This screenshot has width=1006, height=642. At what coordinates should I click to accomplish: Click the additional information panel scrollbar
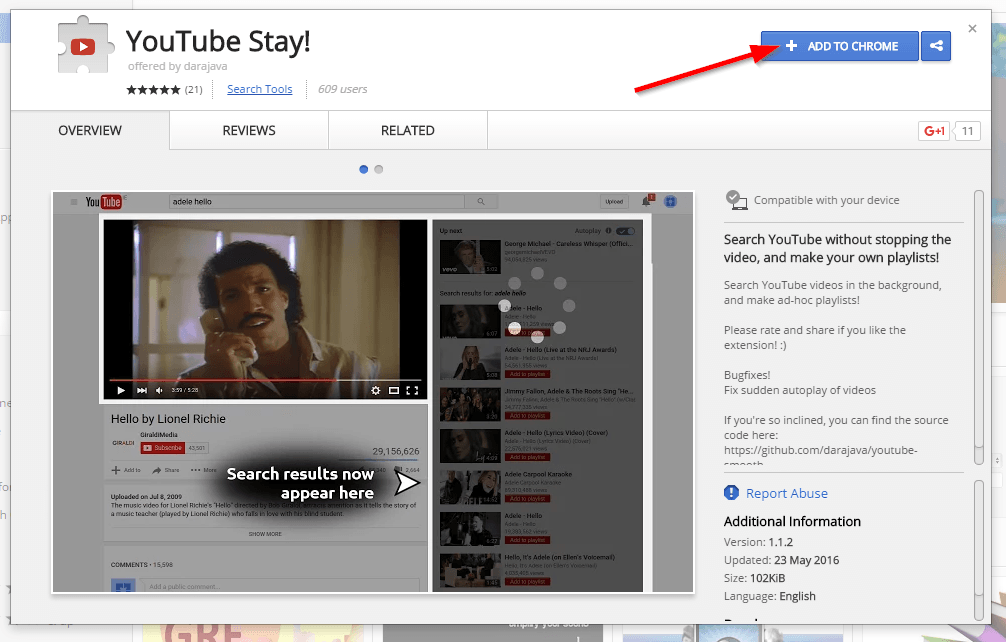978,550
